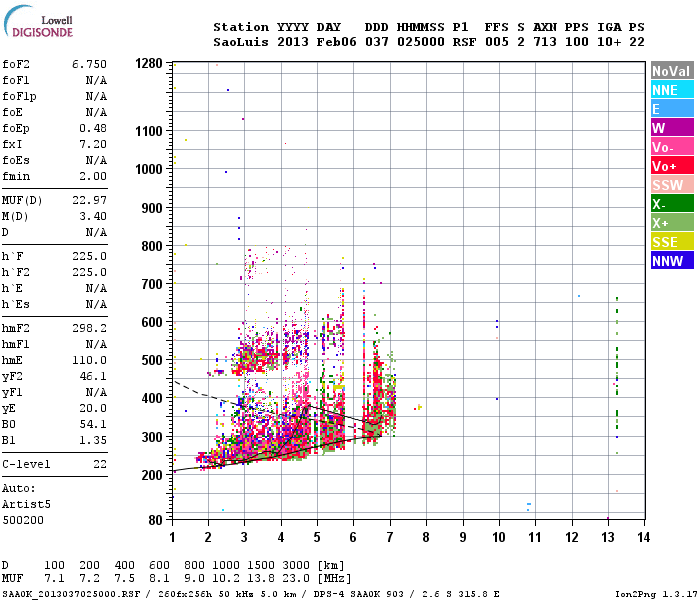Click the SAA0K_2013037025000.RSF file name
The width and height of the screenshot is (700, 600).
click(71, 594)
